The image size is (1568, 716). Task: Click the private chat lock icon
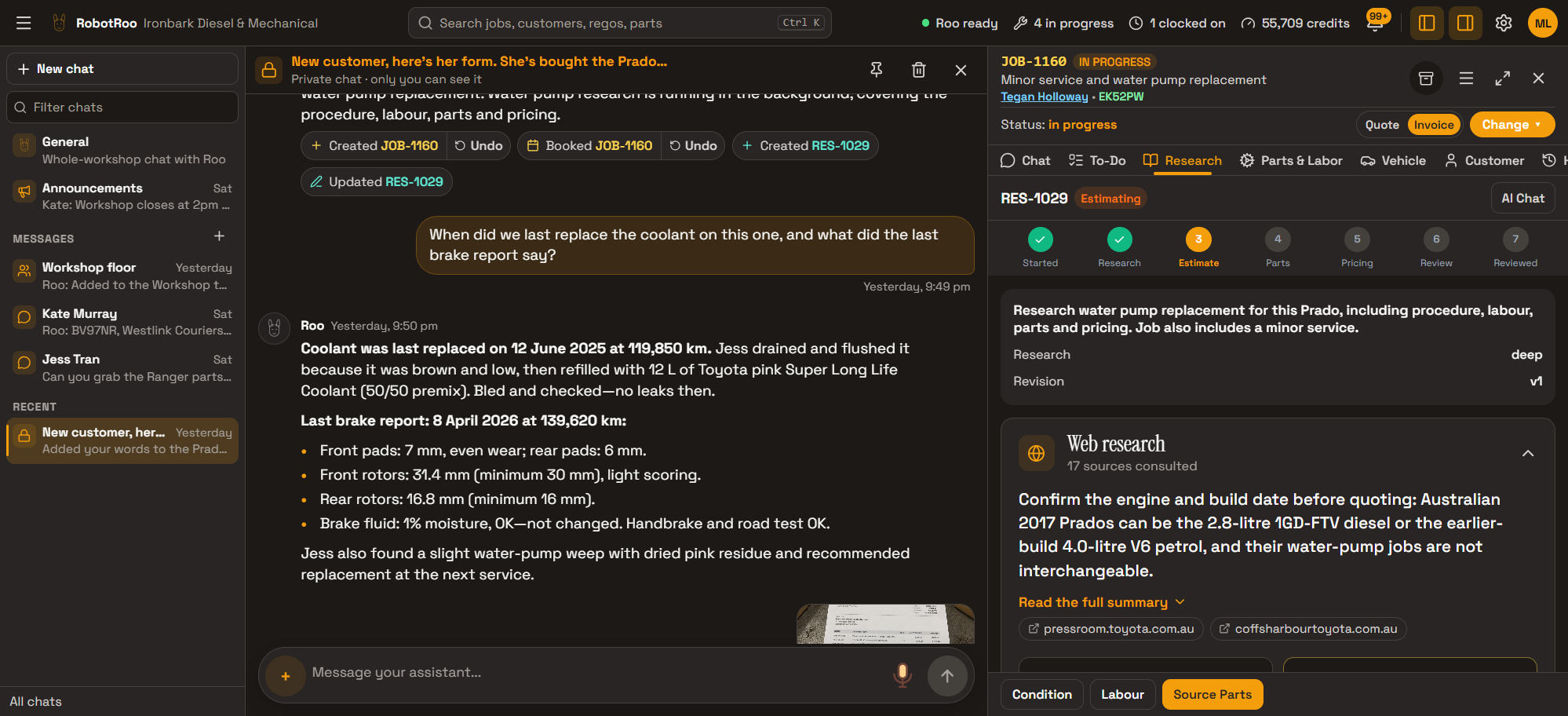tap(268, 70)
